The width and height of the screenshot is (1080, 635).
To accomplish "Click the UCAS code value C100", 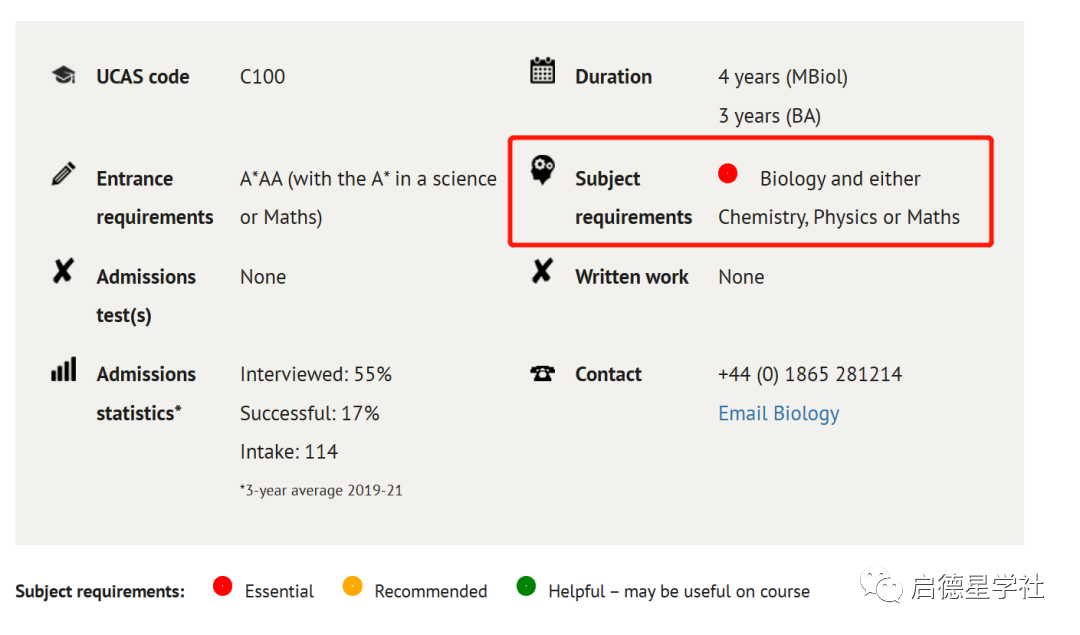I will [x=262, y=76].
